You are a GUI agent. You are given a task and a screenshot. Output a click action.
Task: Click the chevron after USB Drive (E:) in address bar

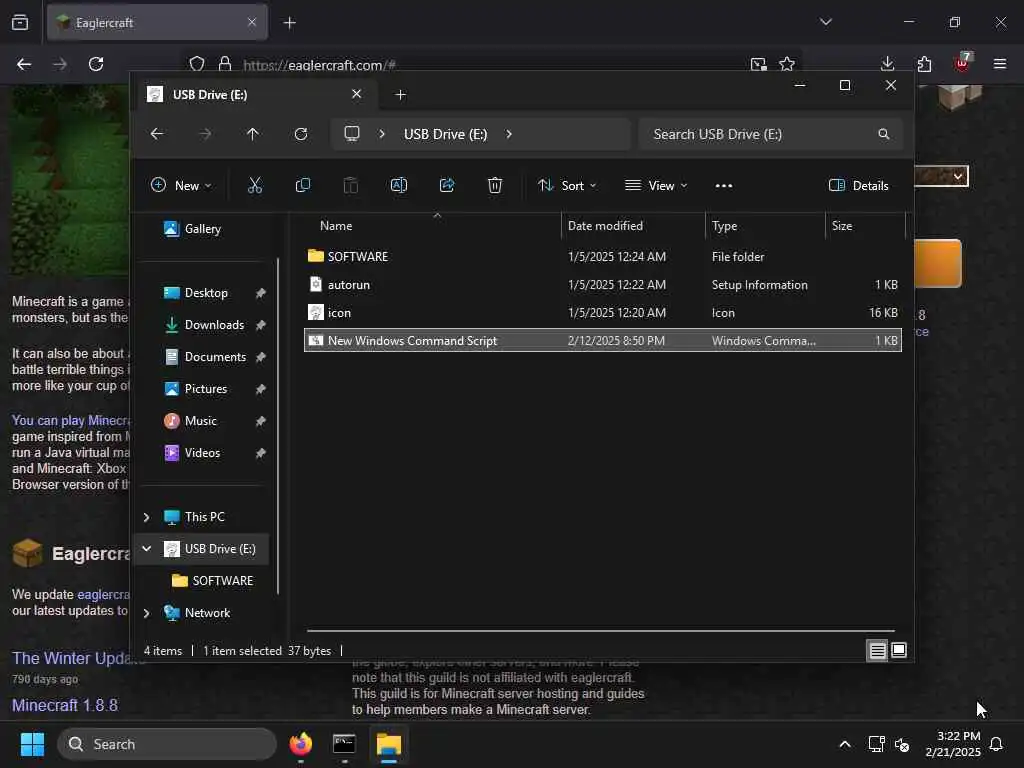pos(509,134)
